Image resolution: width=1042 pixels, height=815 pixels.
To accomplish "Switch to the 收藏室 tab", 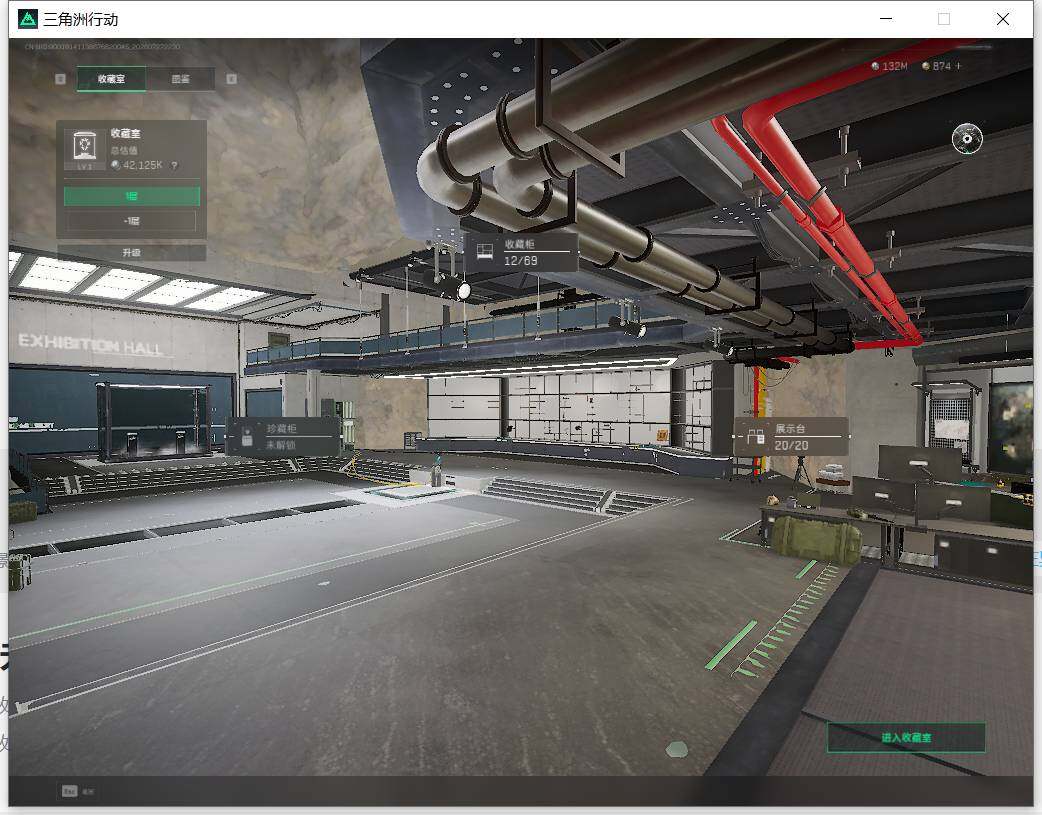I will pos(111,78).
